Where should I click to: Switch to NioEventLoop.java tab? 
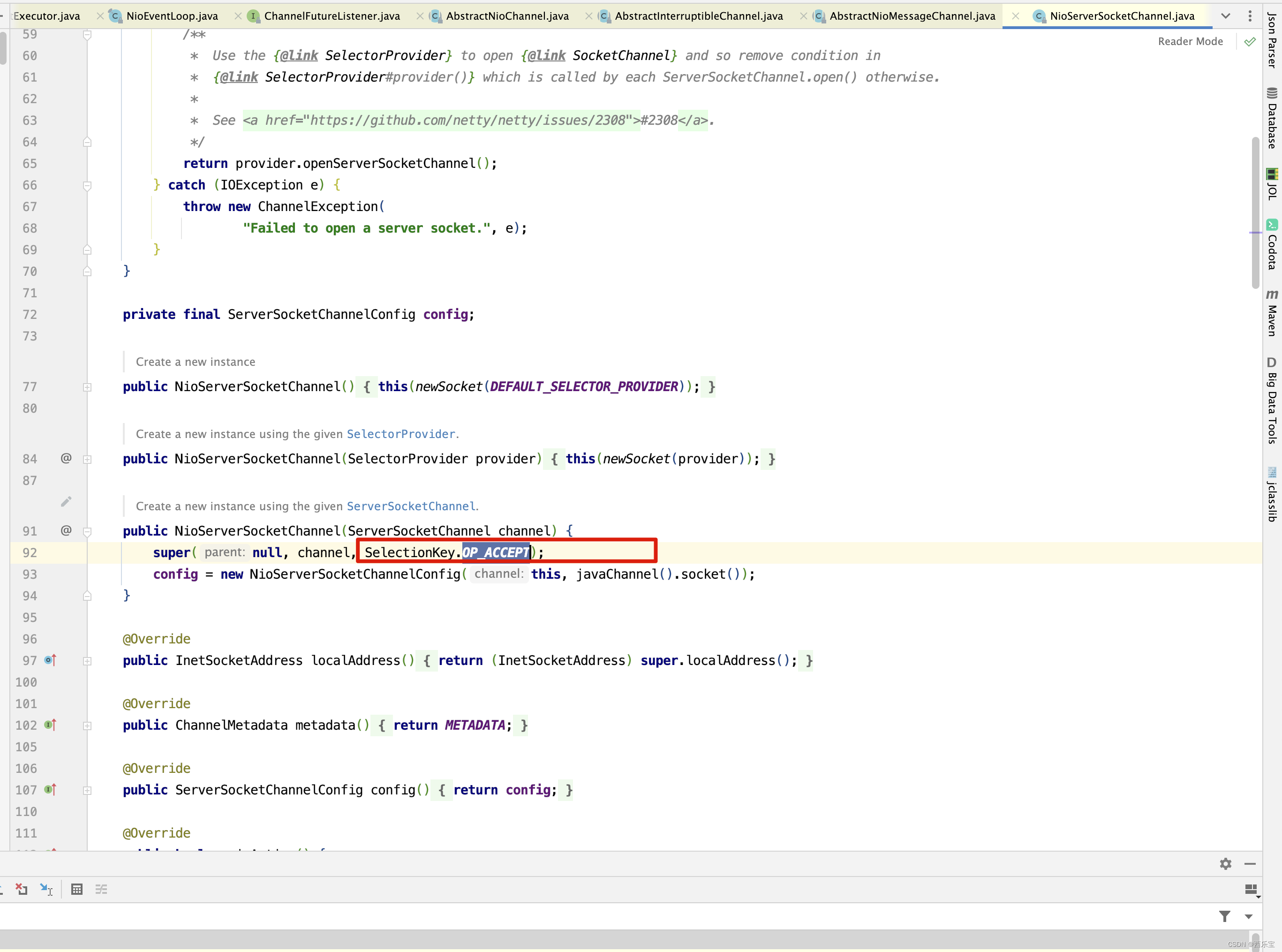tap(165, 15)
